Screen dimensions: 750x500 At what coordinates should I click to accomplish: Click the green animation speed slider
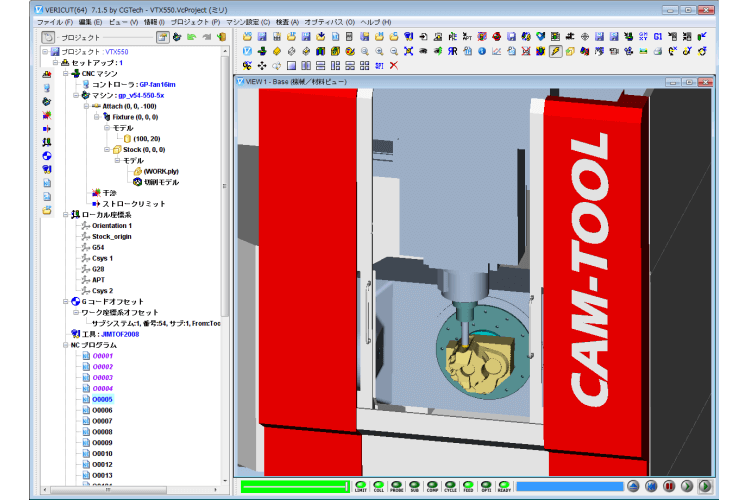coord(295,487)
